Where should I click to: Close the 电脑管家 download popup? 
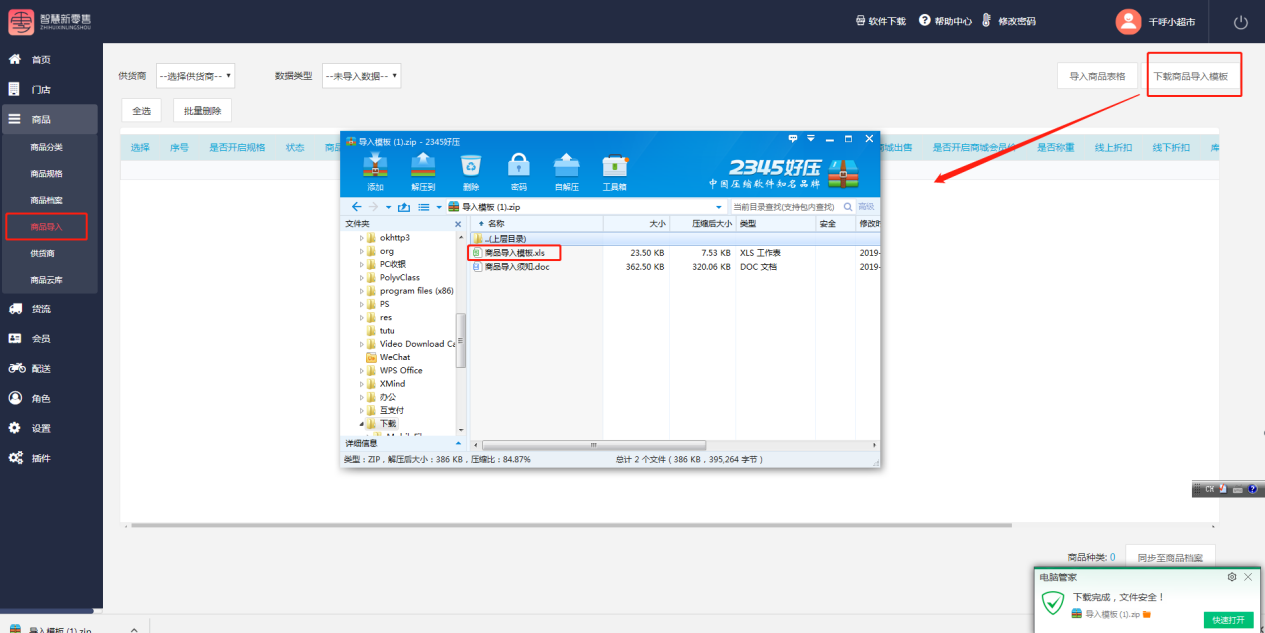[1248, 577]
